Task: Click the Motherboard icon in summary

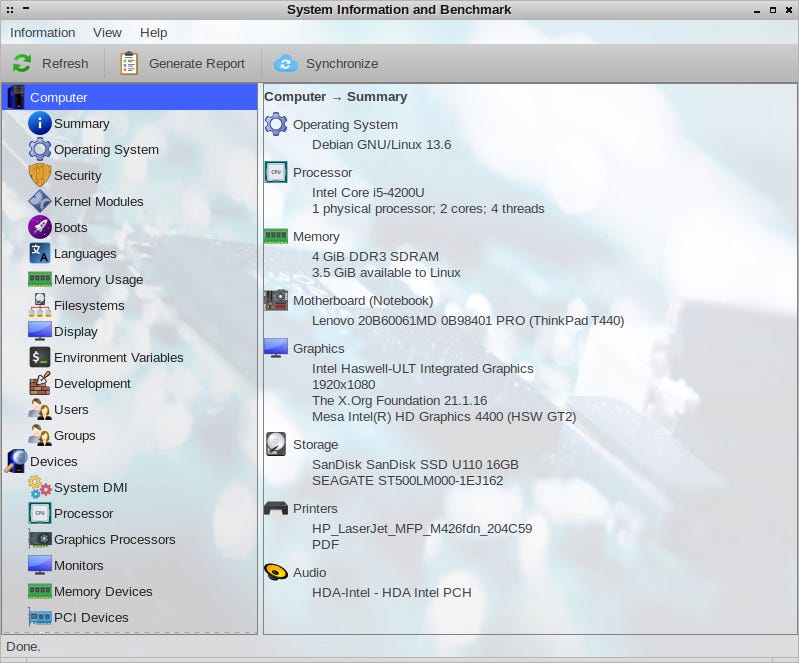Action: (x=276, y=301)
